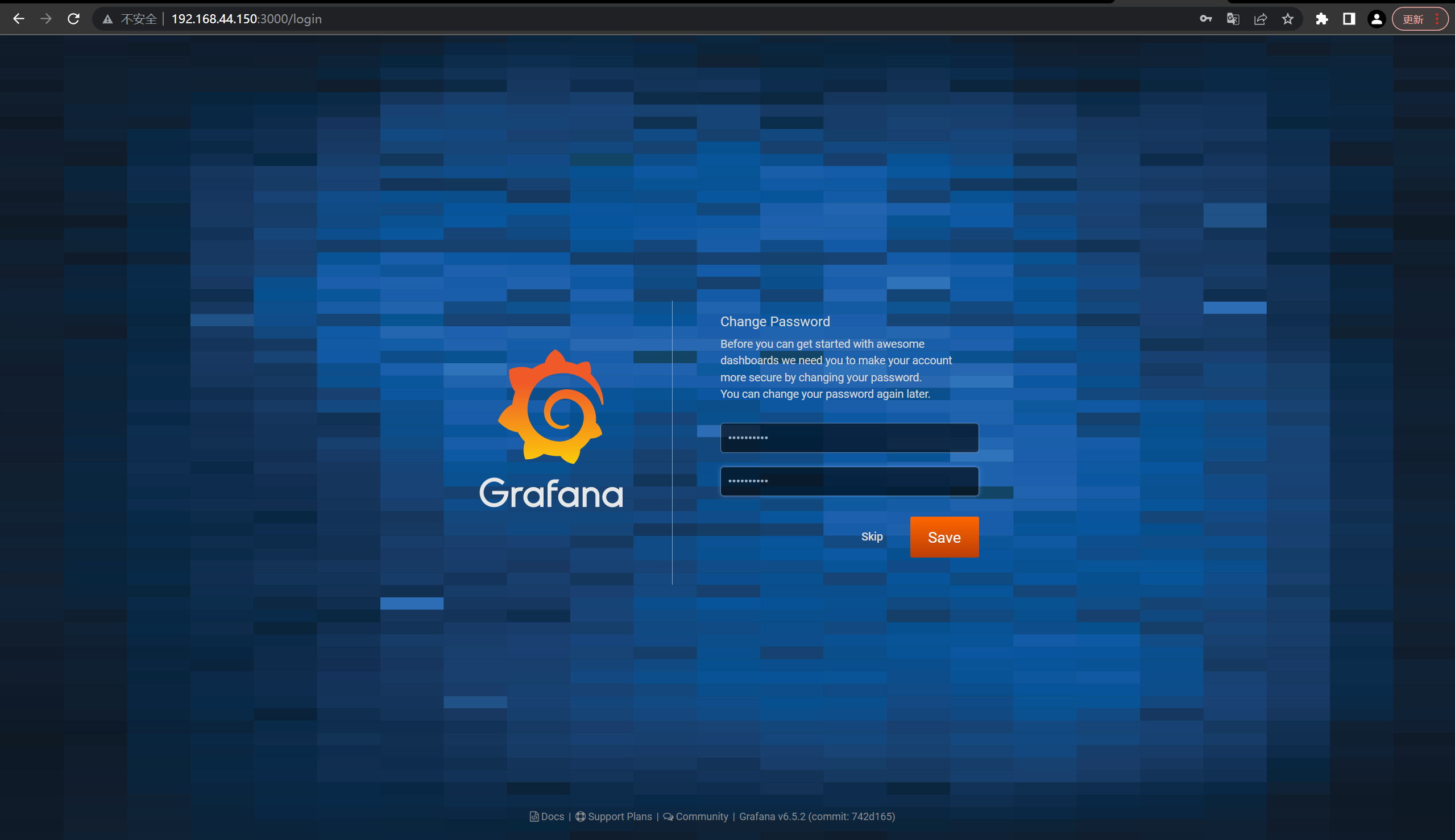Open the not-secure site warning icon
Screen dimensions: 1455x840
click(108, 19)
